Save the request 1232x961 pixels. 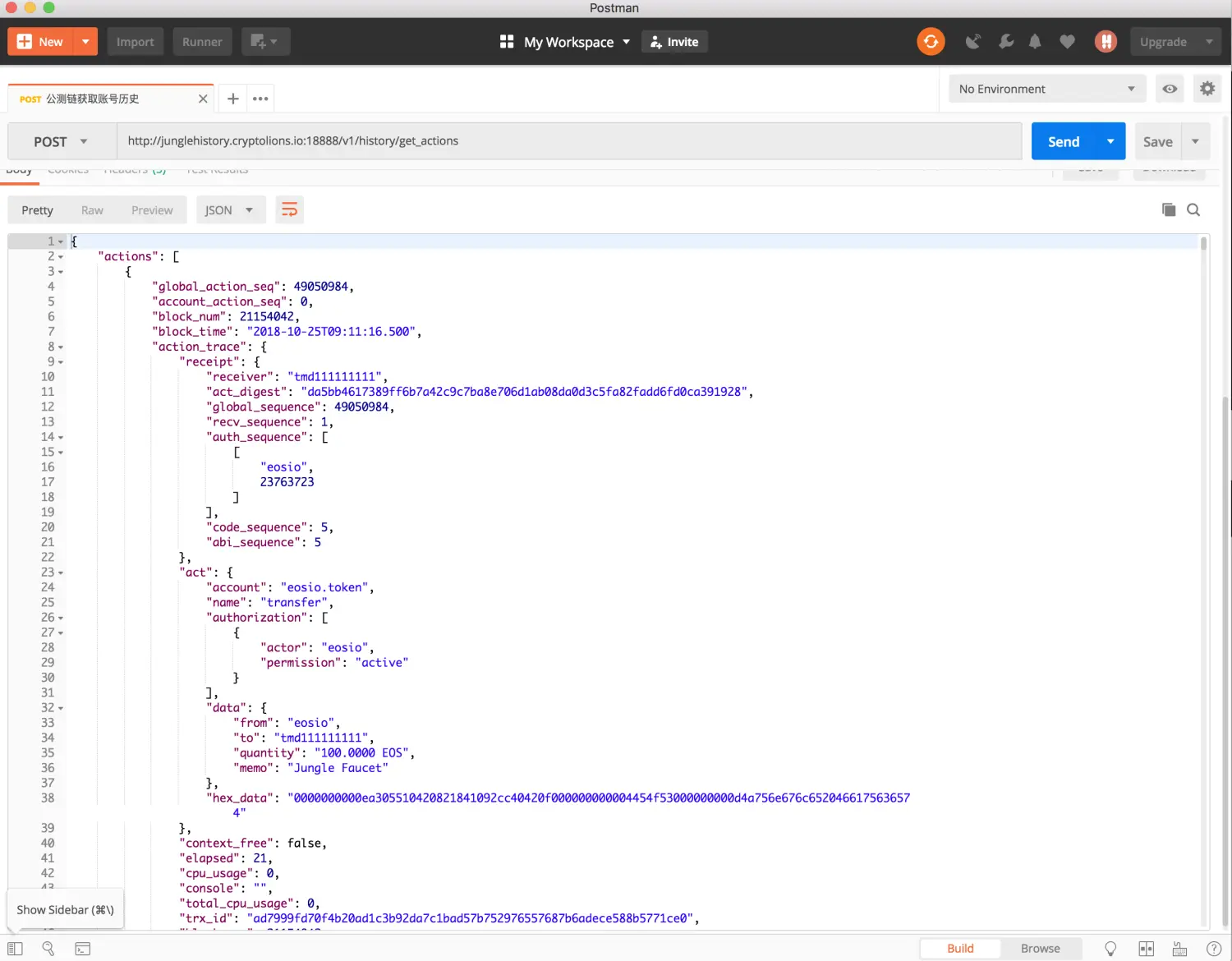[1158, 141]
